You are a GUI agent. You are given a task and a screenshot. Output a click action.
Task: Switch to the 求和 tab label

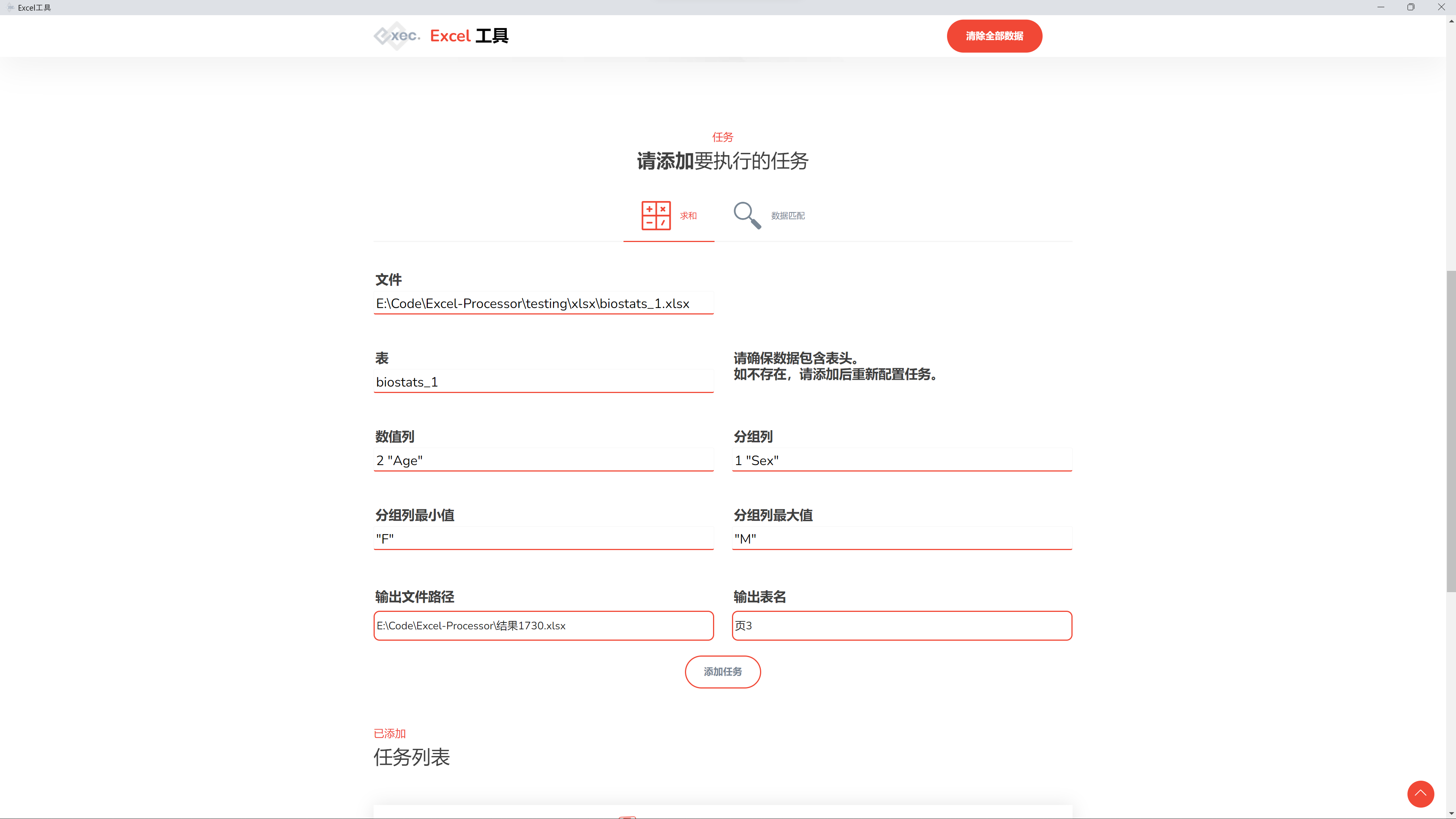[x=688, y=216]
